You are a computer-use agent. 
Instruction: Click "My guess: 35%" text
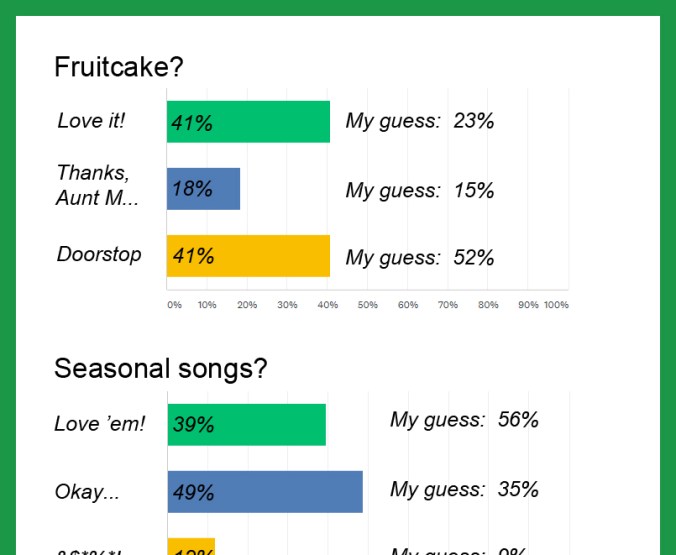[x=464, y=489]
